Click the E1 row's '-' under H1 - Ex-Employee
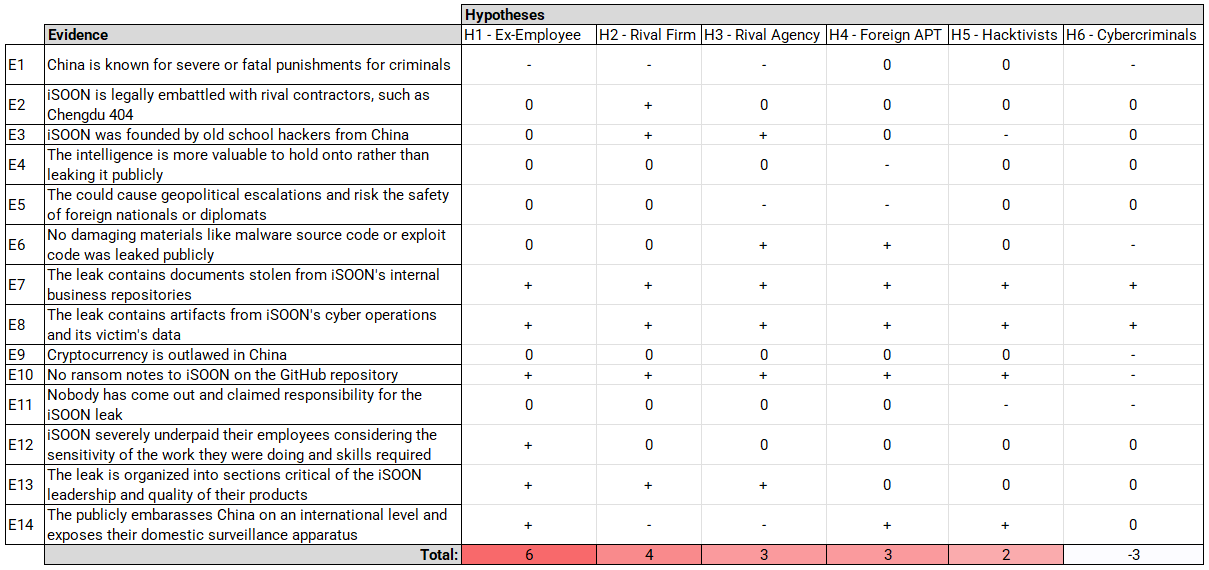The height and width of the screenshot is (570, 1209). pyautogui.click(x=529, y=65)
